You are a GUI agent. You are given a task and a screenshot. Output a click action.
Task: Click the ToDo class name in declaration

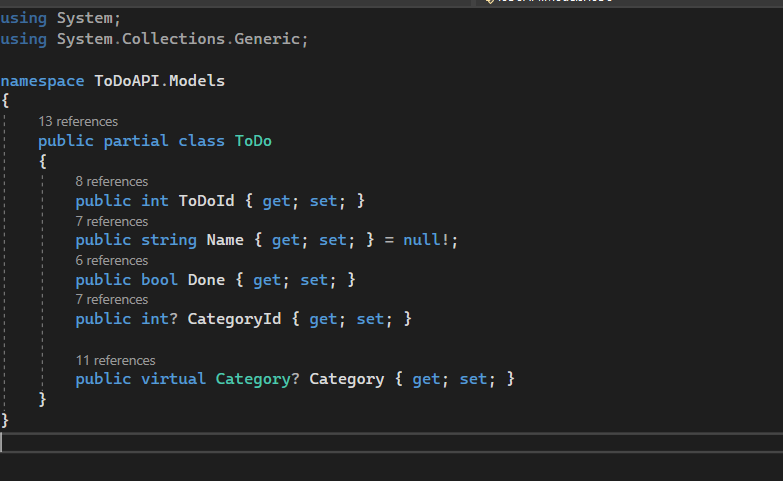pyautogui.click(x=253, y=141)
